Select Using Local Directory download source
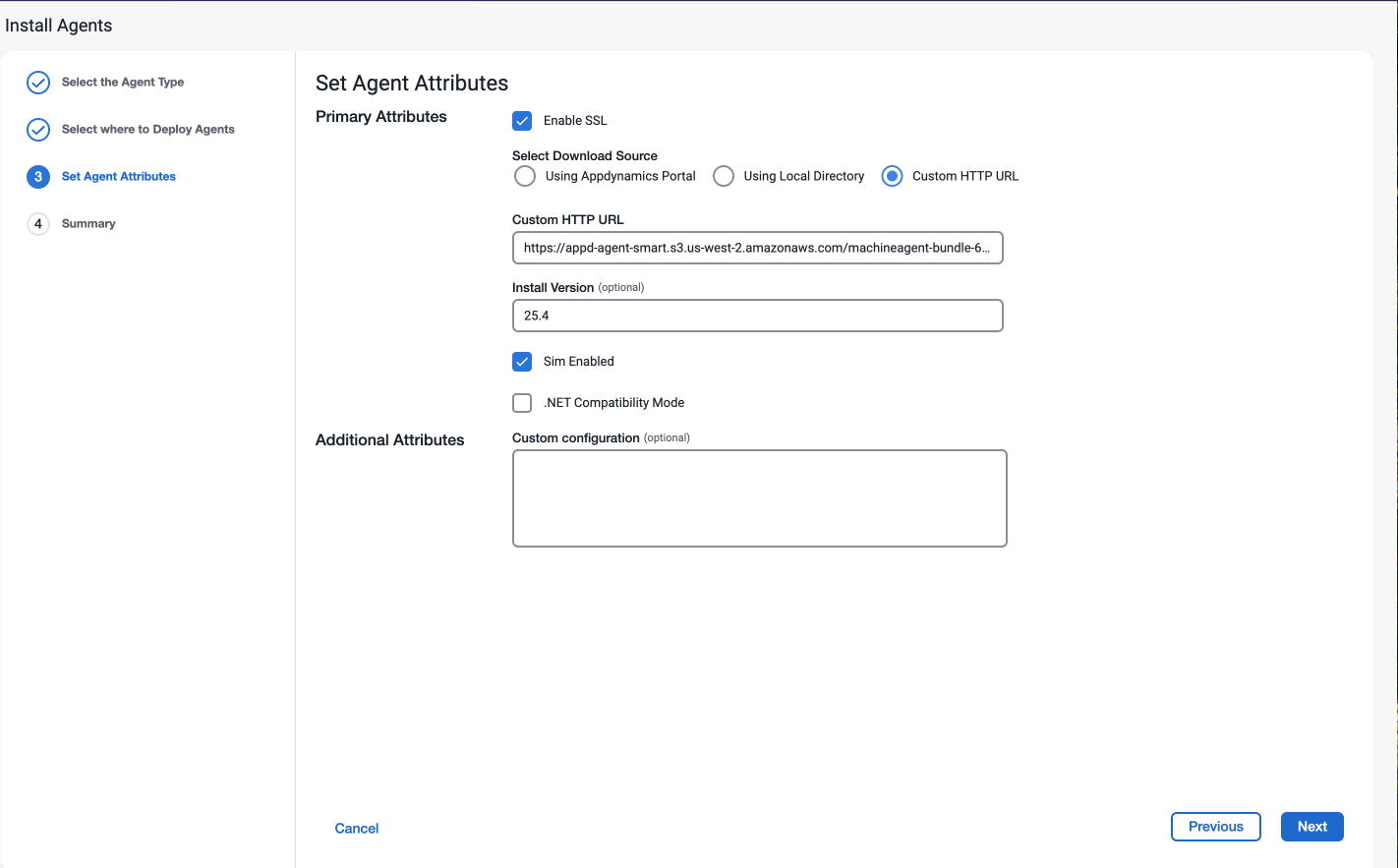The height and width of the screenshot is (868, 1398). [x=724, y=175]
